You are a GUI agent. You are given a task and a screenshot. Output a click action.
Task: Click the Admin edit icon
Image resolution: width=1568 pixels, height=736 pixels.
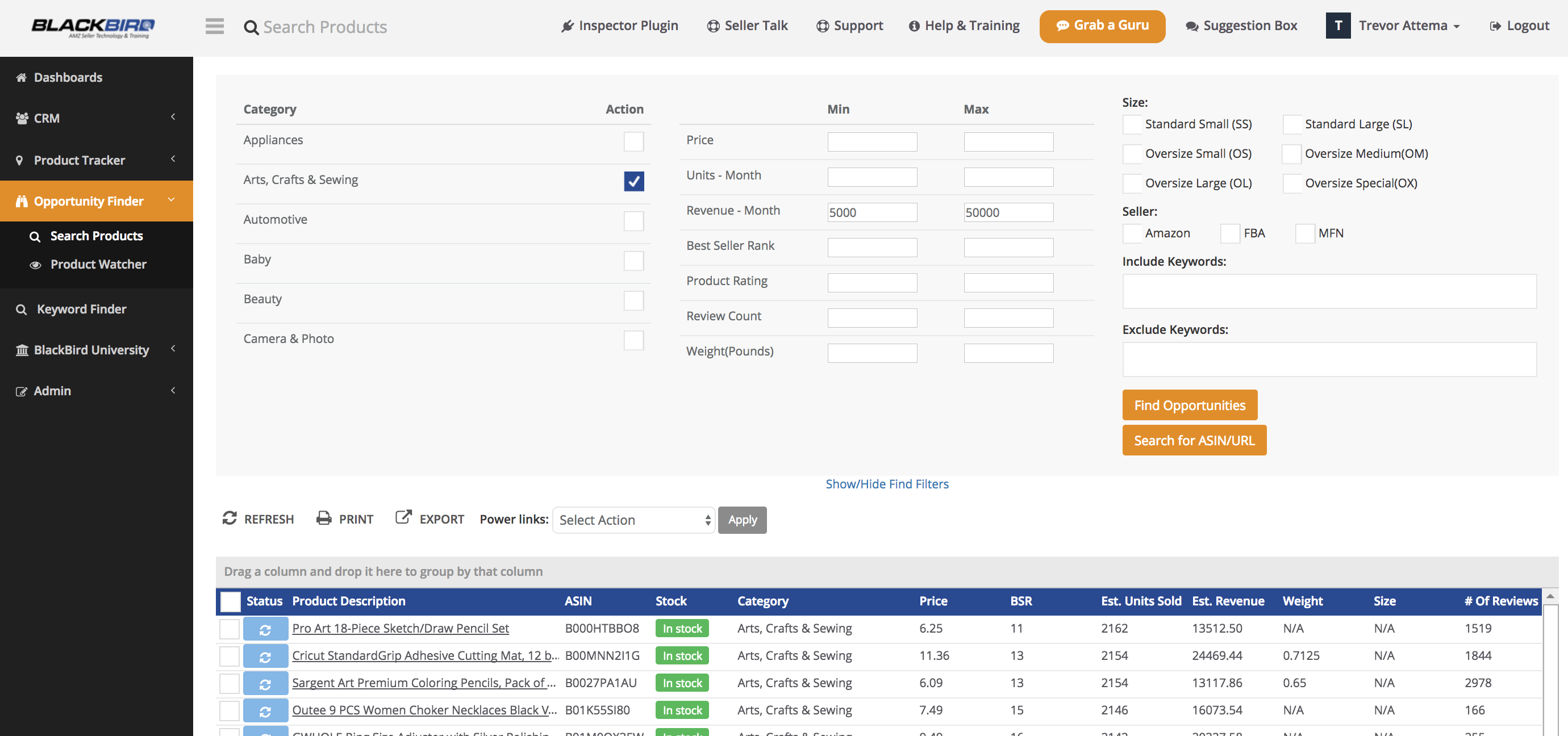click(x=22, y=391)
